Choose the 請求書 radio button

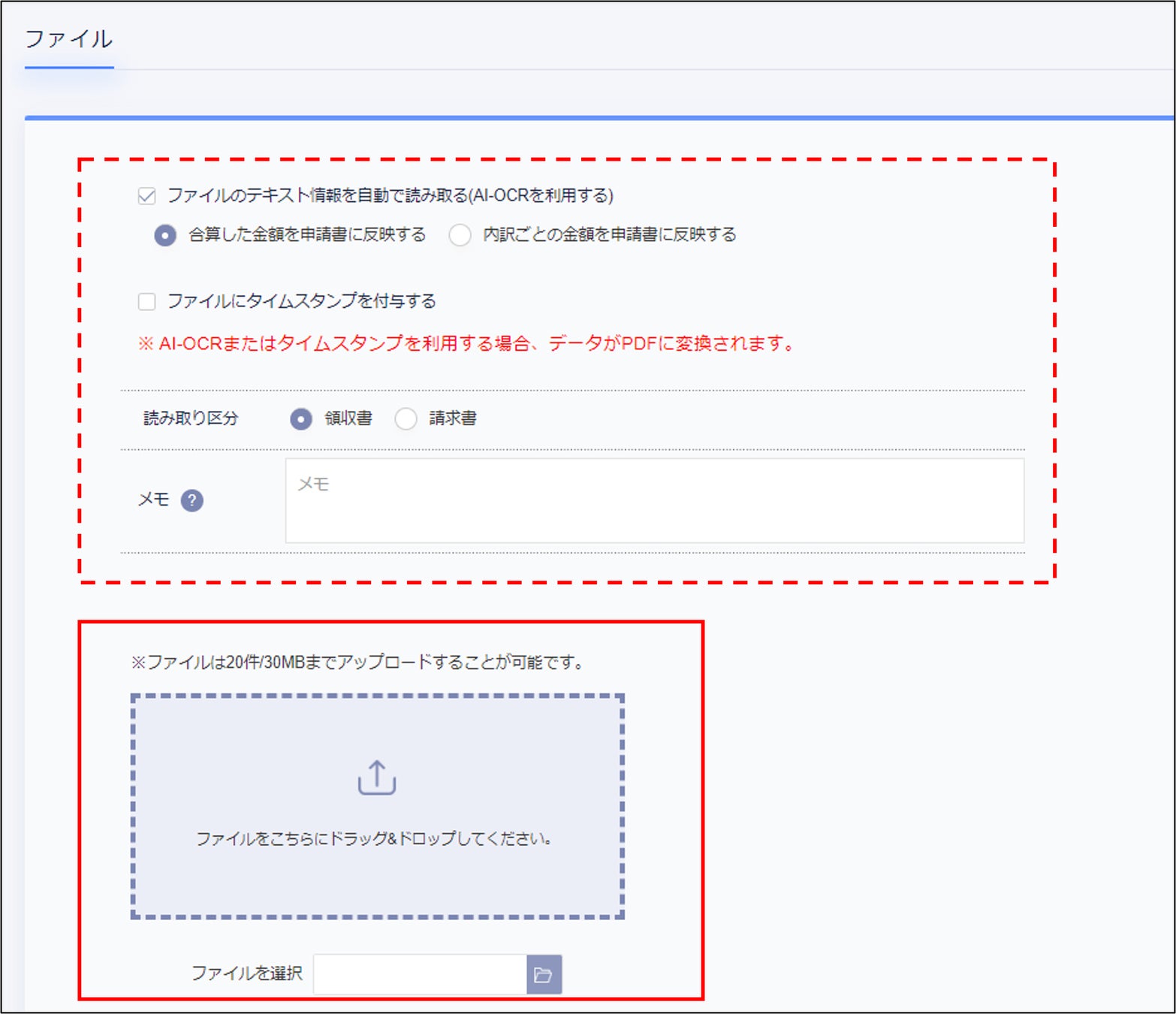(x=406, y=418)
